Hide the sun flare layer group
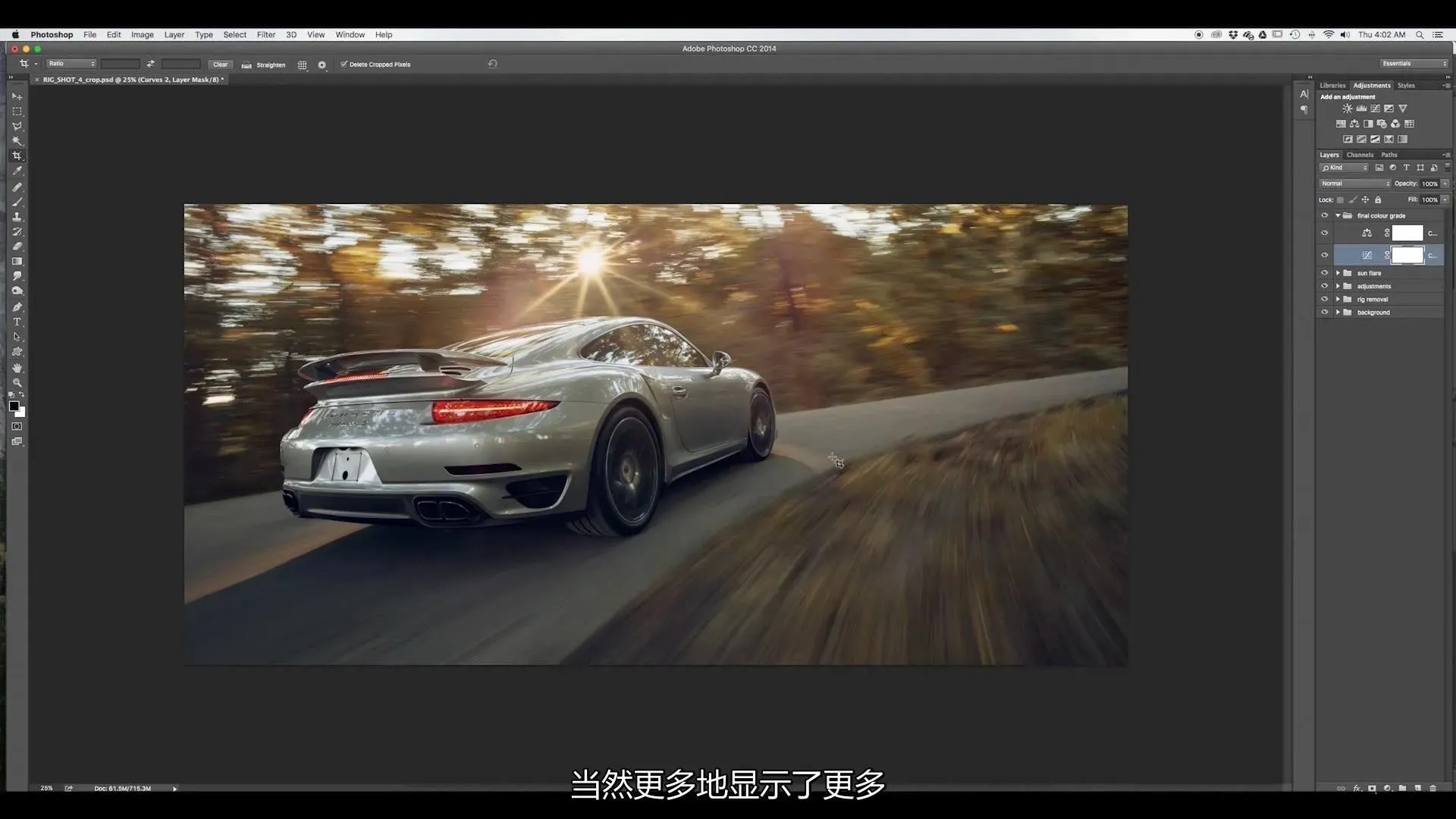This screenshot has height=819, width=1456. (x=1325, y=273)
